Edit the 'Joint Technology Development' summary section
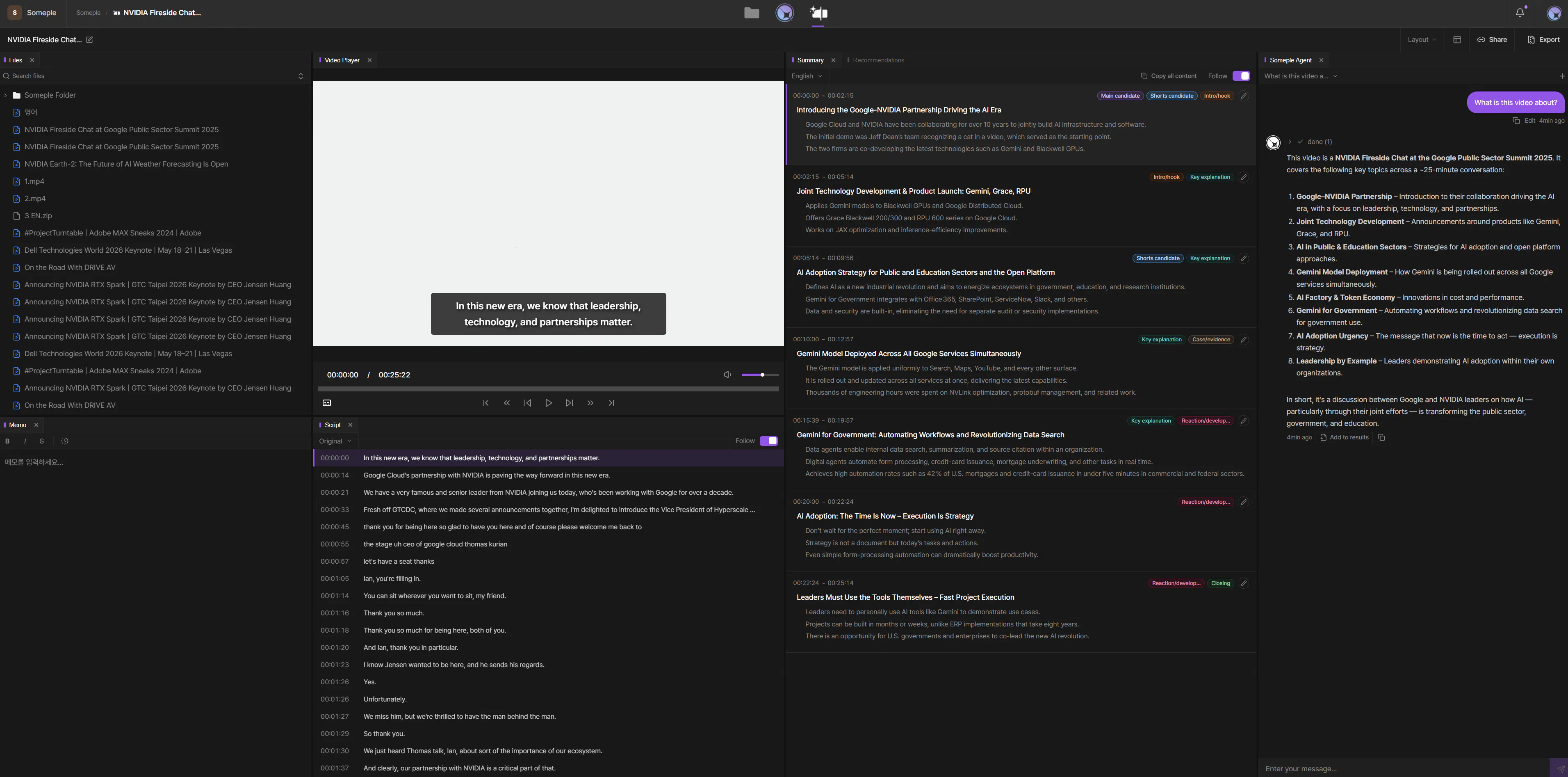 1244,177
